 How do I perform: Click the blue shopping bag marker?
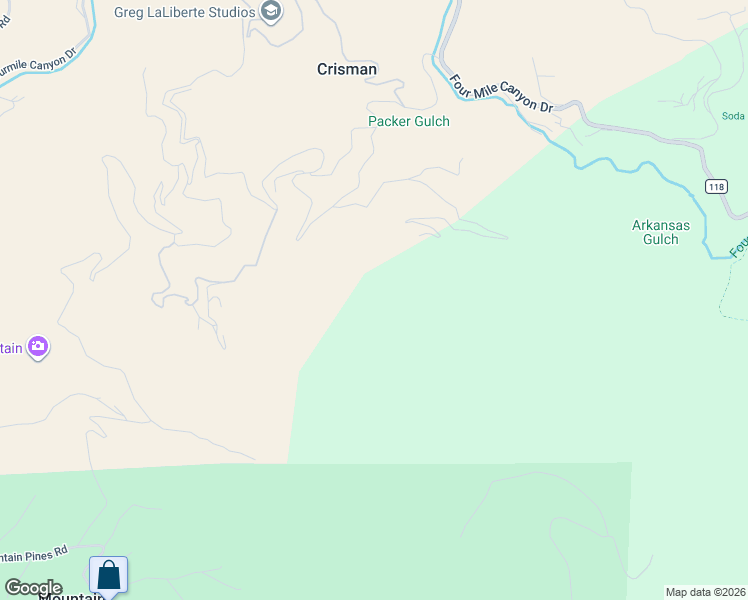(x=108, y=577)
